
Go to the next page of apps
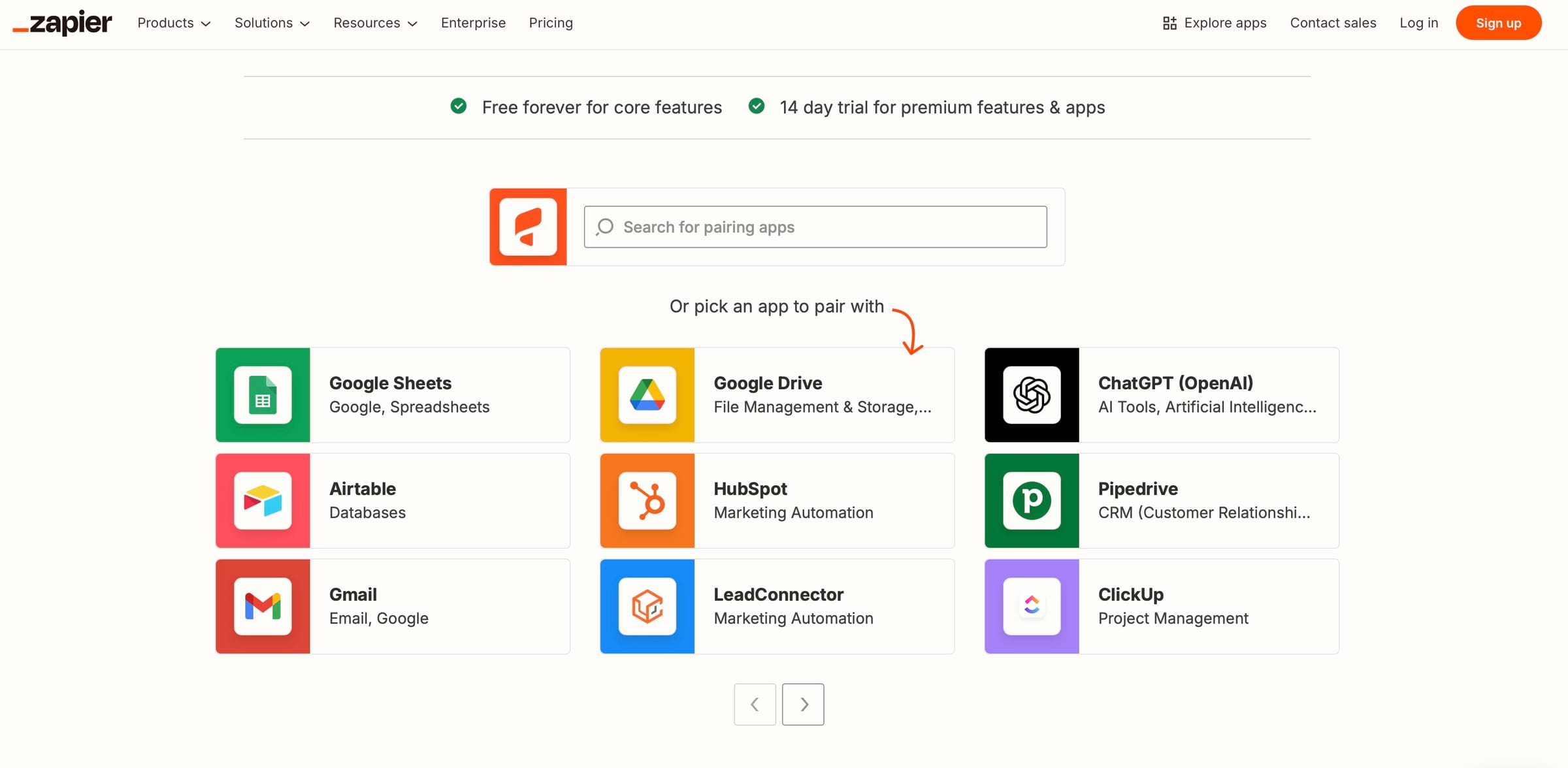tap(803, 704)
